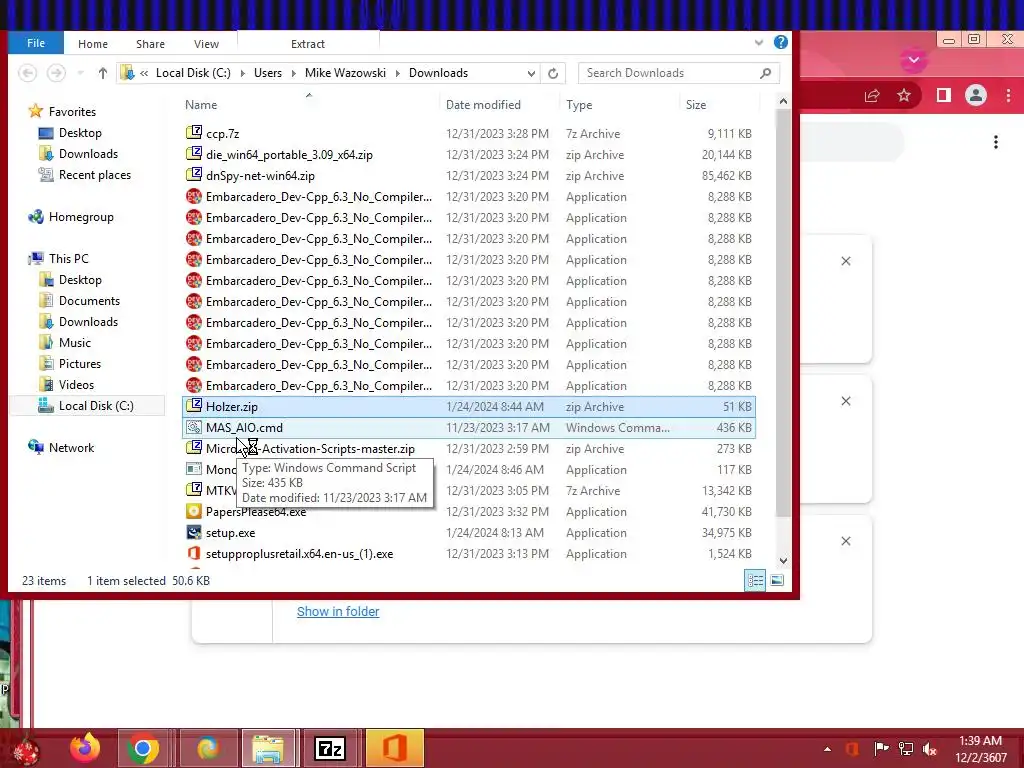
Task: Click the Chrome share page icon
Action: [872, 95]
